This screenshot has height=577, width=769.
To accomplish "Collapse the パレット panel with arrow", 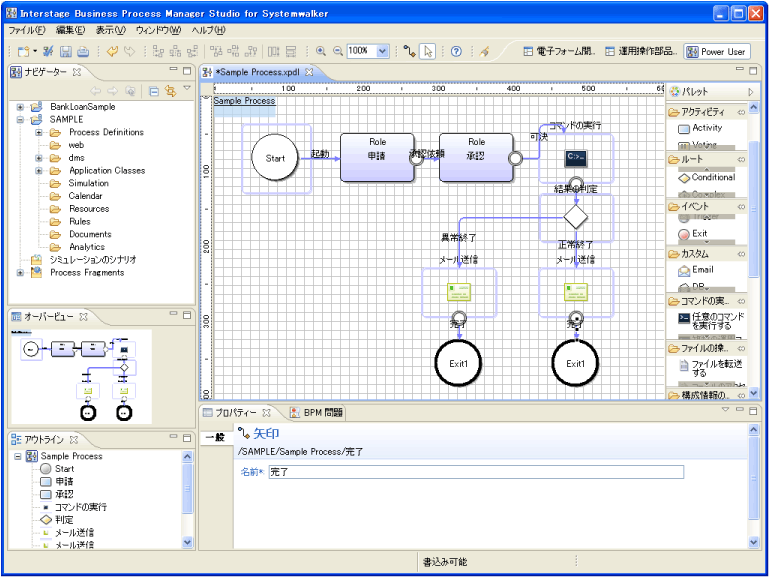I will 750,92.
